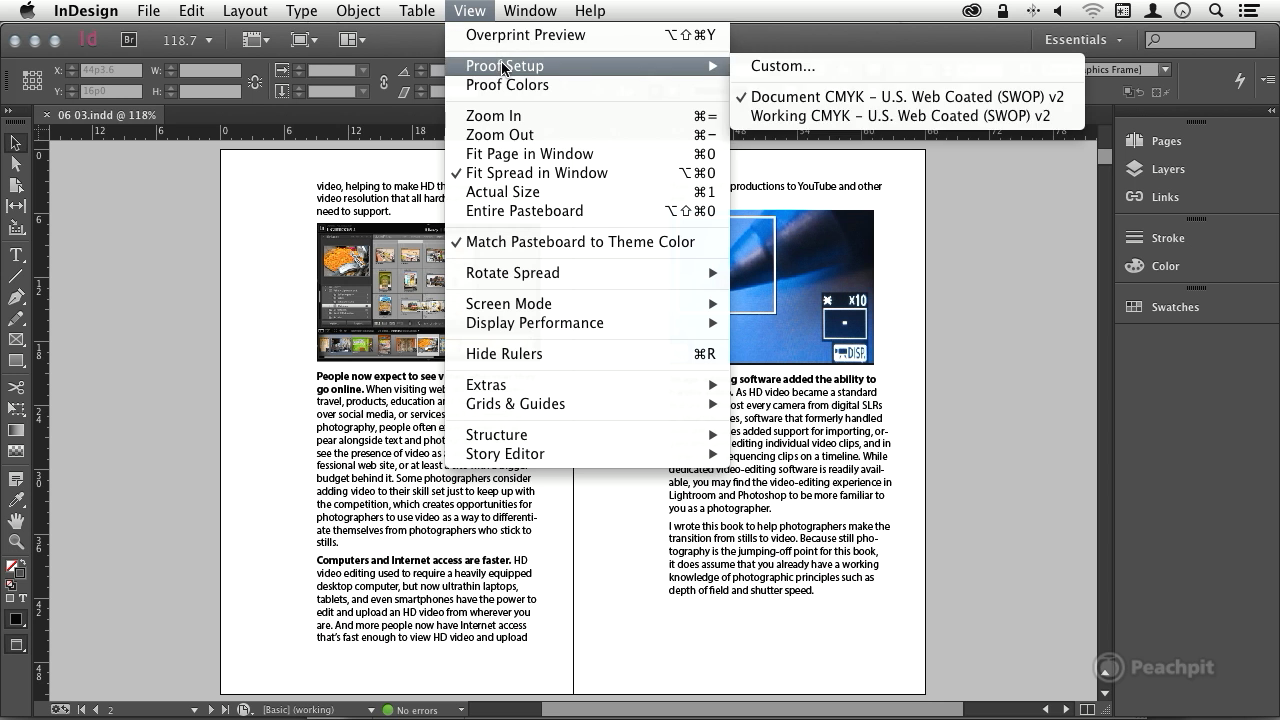1280x720 pixels.
Task: Select the Page tool
Action: (16, 185)
